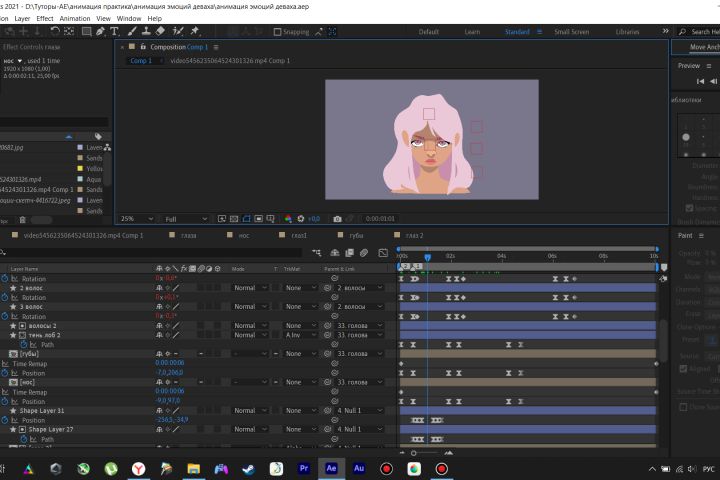Screen dimensions: 720x480
Task: Click the 04s mark on time ruler
Action: coord(502,256)
